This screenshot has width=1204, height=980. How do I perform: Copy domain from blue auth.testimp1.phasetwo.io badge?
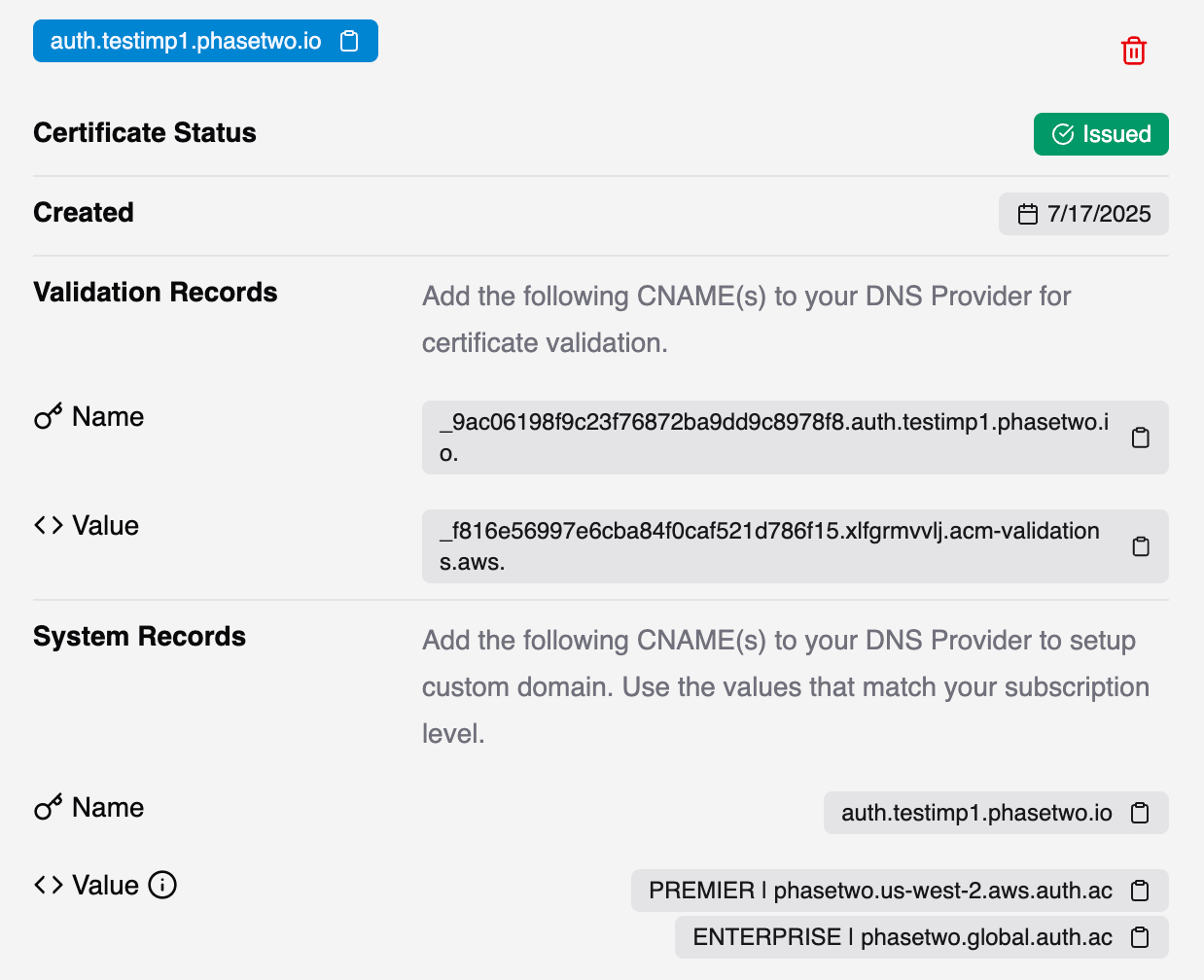click(x=349, y=41)
